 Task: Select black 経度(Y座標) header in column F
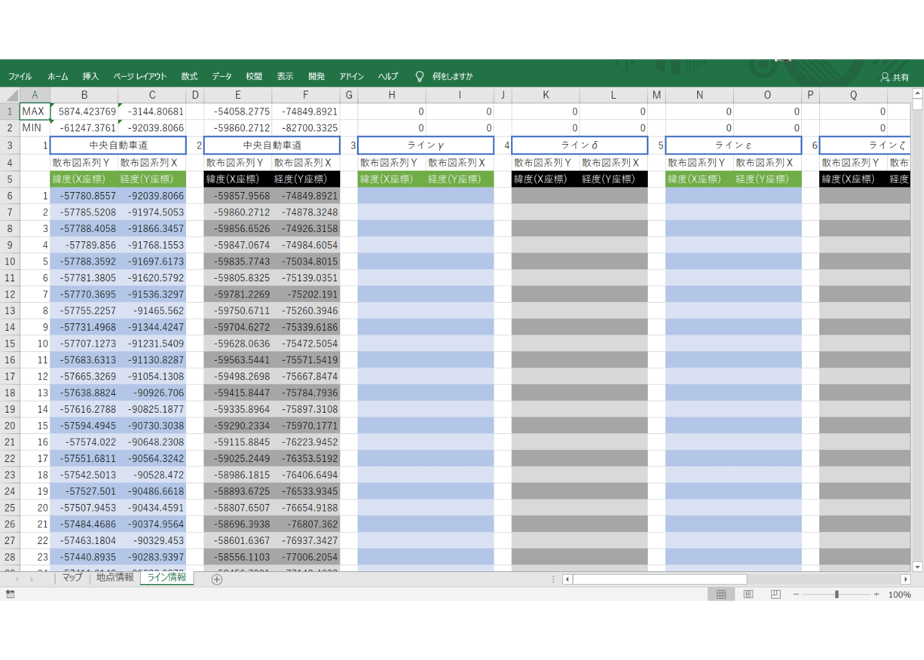[305, 179]
